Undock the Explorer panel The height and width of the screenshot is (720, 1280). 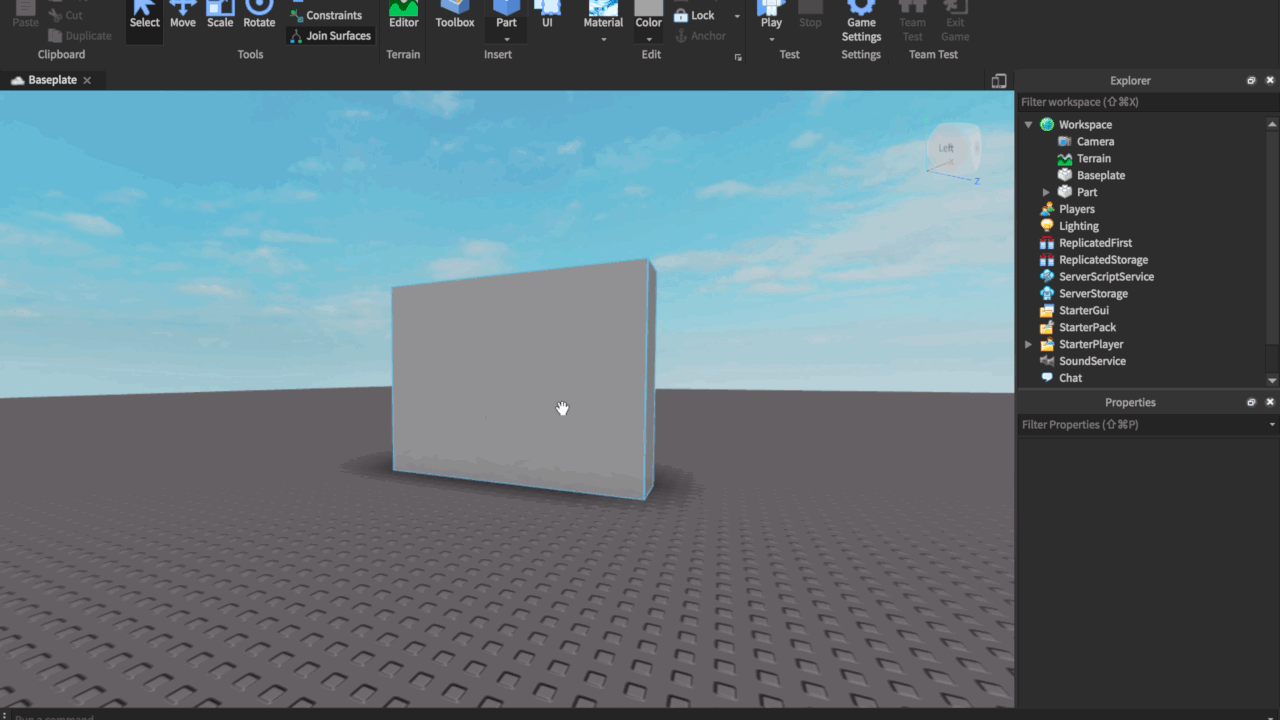[x=1251, y=80]
